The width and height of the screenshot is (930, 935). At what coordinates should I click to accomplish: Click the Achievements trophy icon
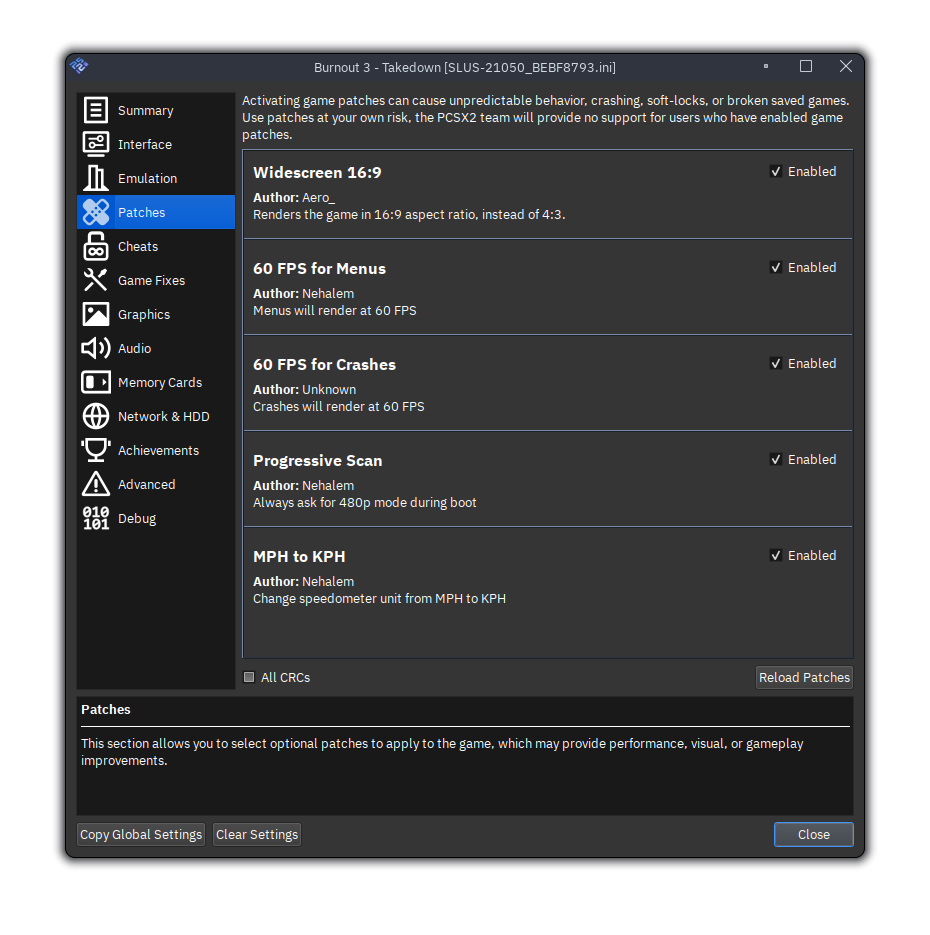coord(96,451)
